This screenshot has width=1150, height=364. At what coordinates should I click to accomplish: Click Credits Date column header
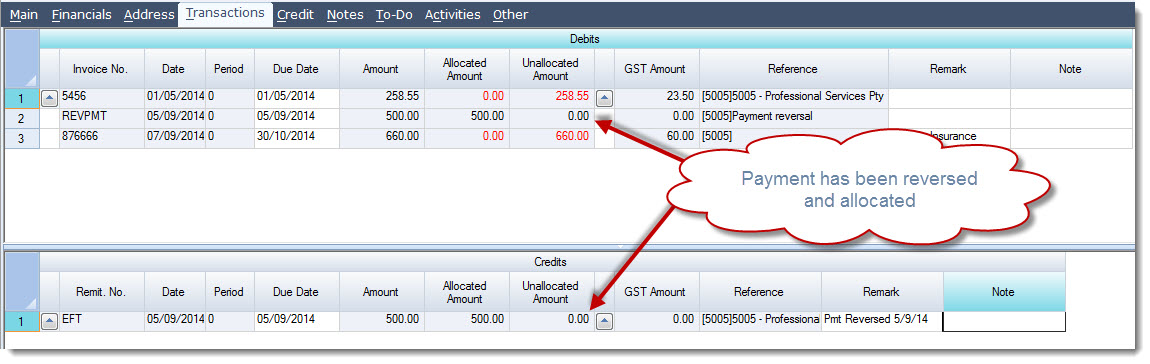click(x=174, y=291)
